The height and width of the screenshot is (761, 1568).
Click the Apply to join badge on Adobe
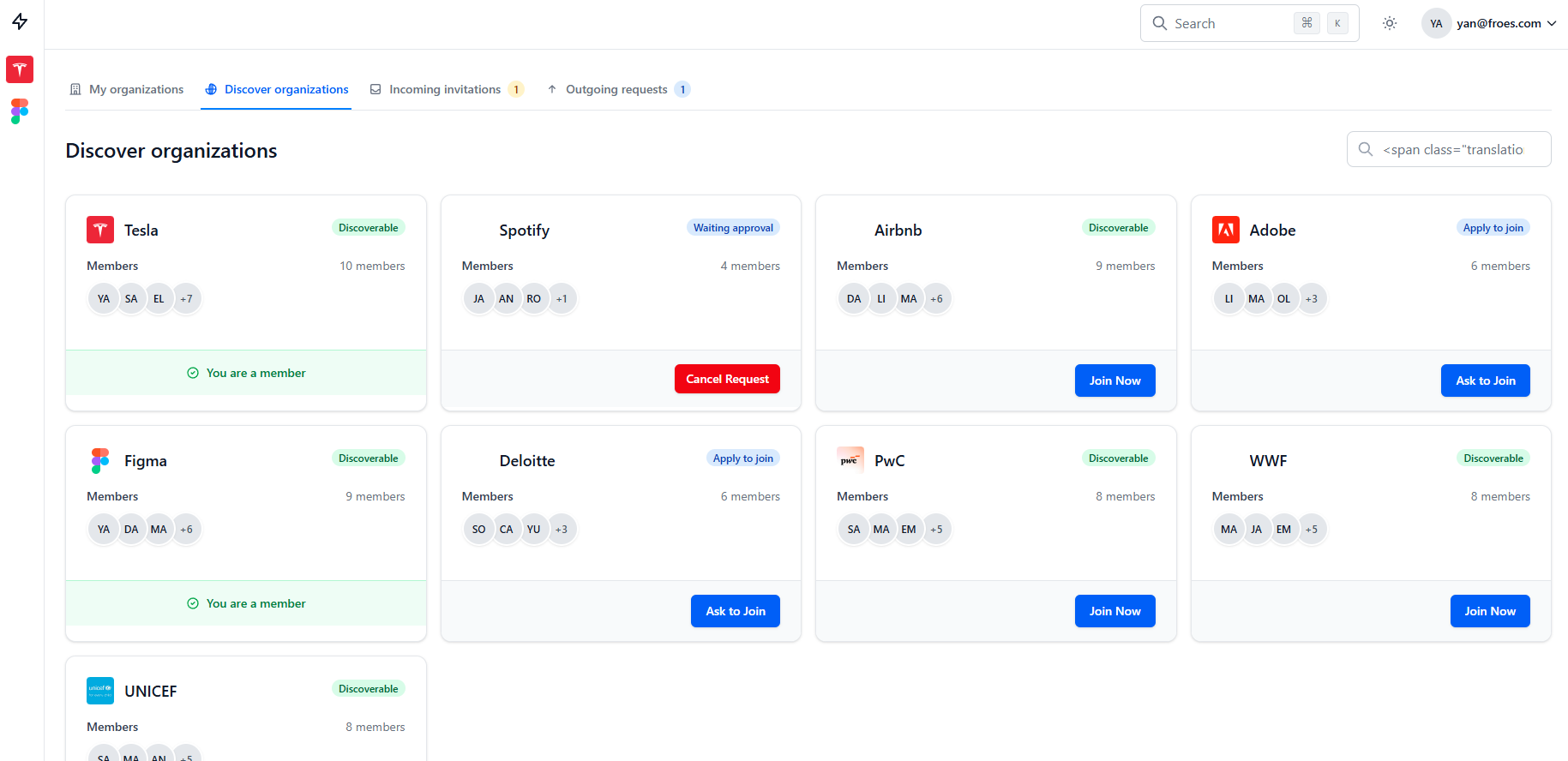(1493, 228)
